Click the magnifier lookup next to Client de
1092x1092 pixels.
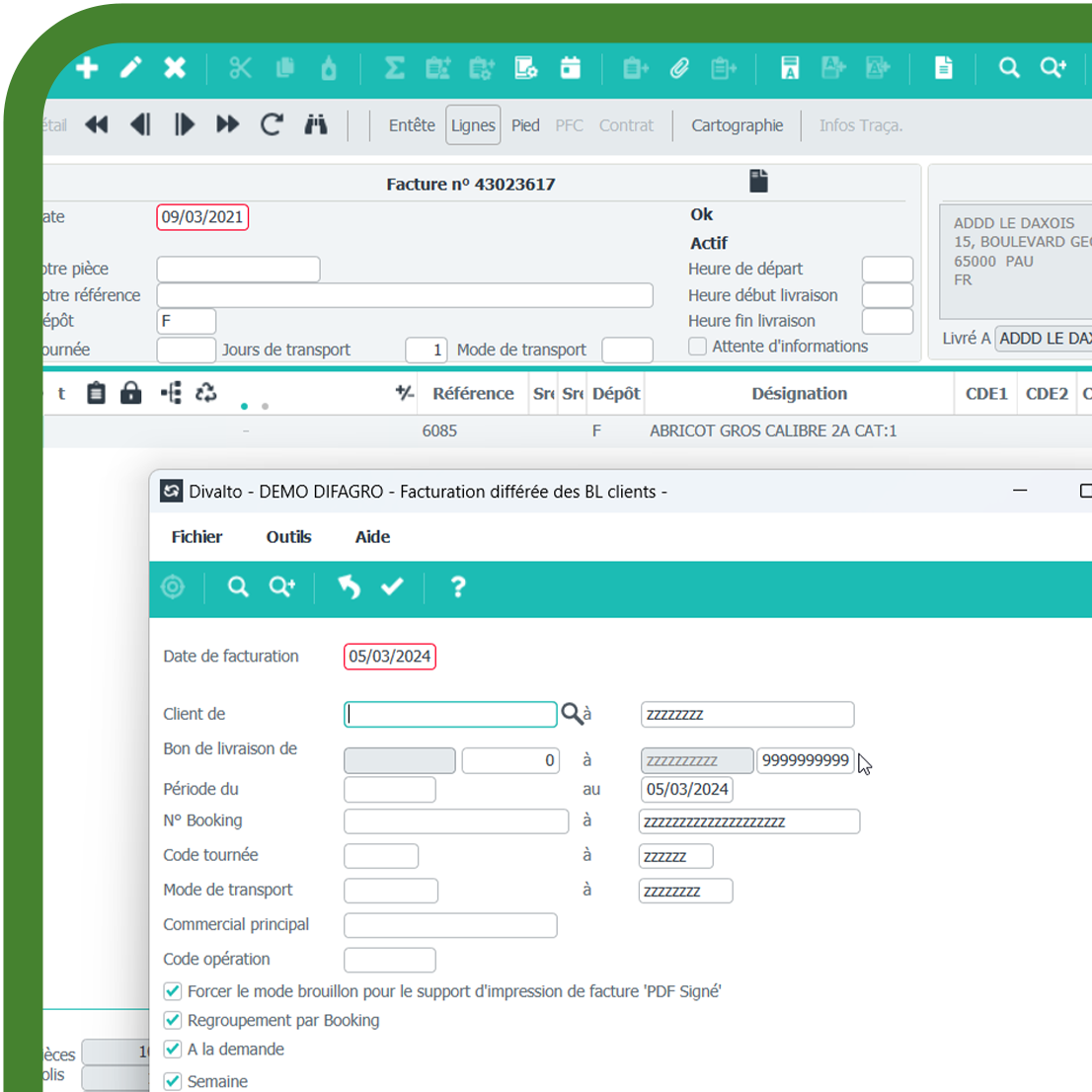click(572, 713)
